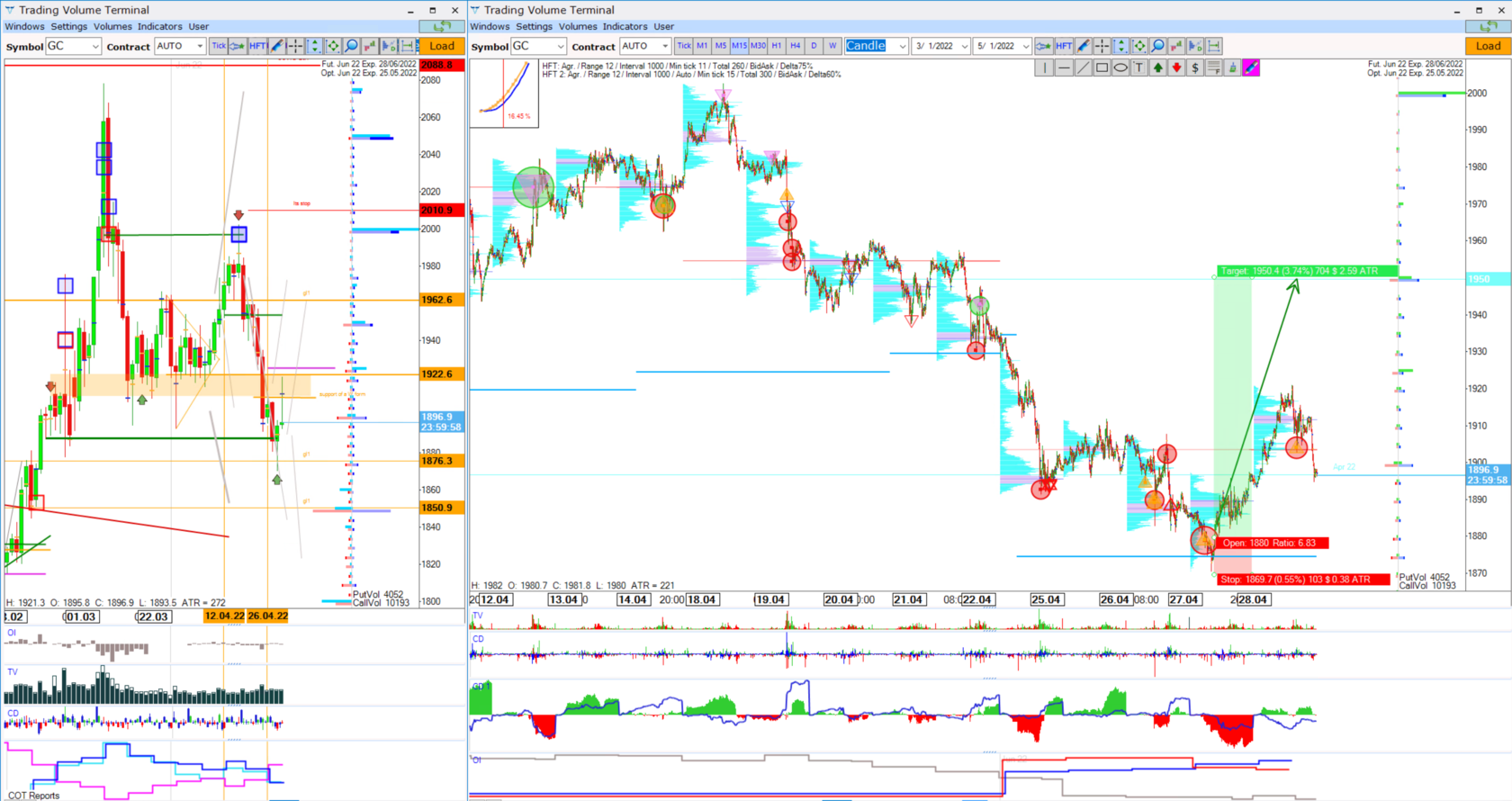Click the vertical autoscale icon in right window

[1120, 46]
